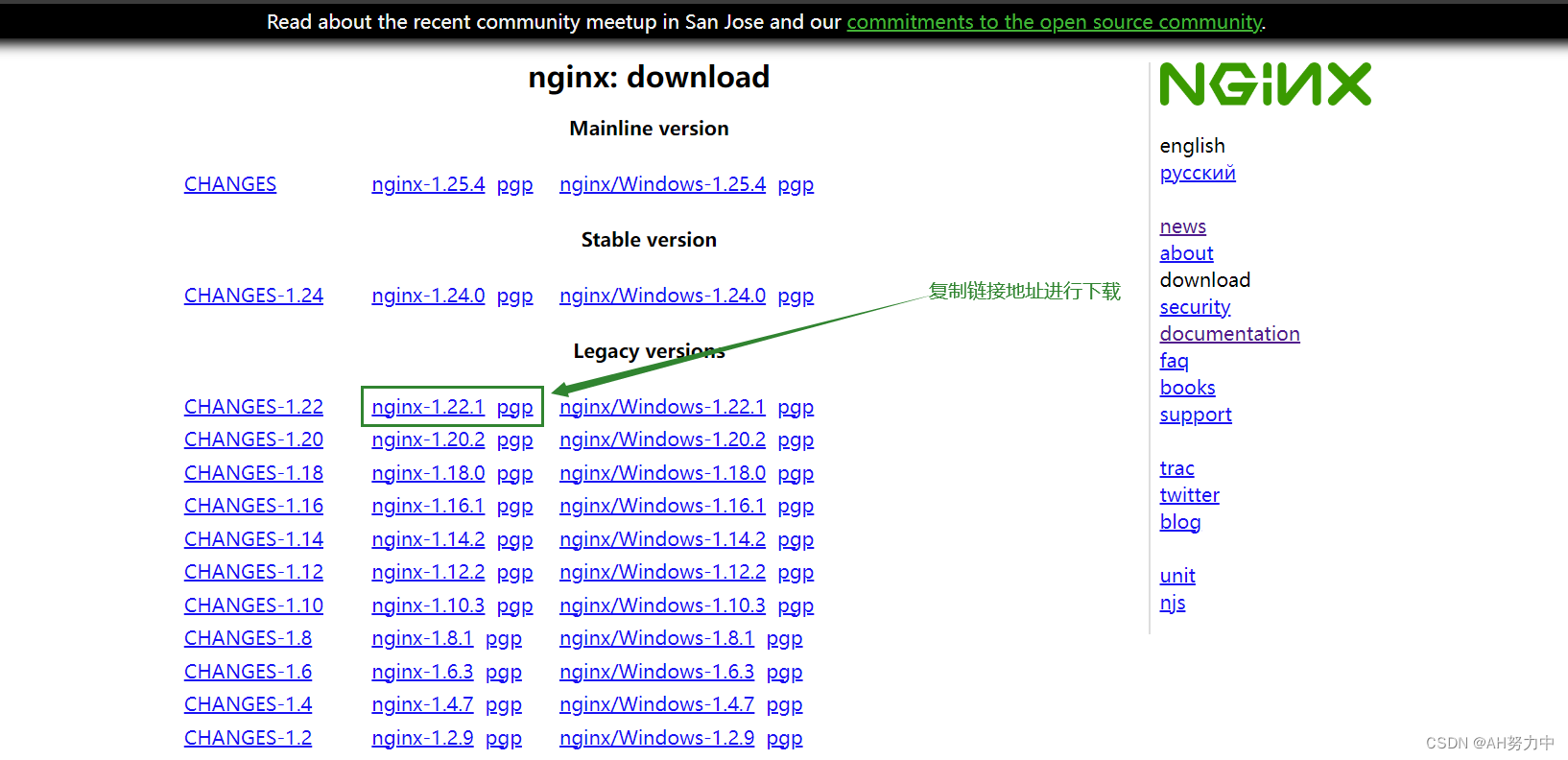Open pgp signature for nginx/Windows-1.22.1
This screenshot has width=1568, height=760.
click(796, 407)
